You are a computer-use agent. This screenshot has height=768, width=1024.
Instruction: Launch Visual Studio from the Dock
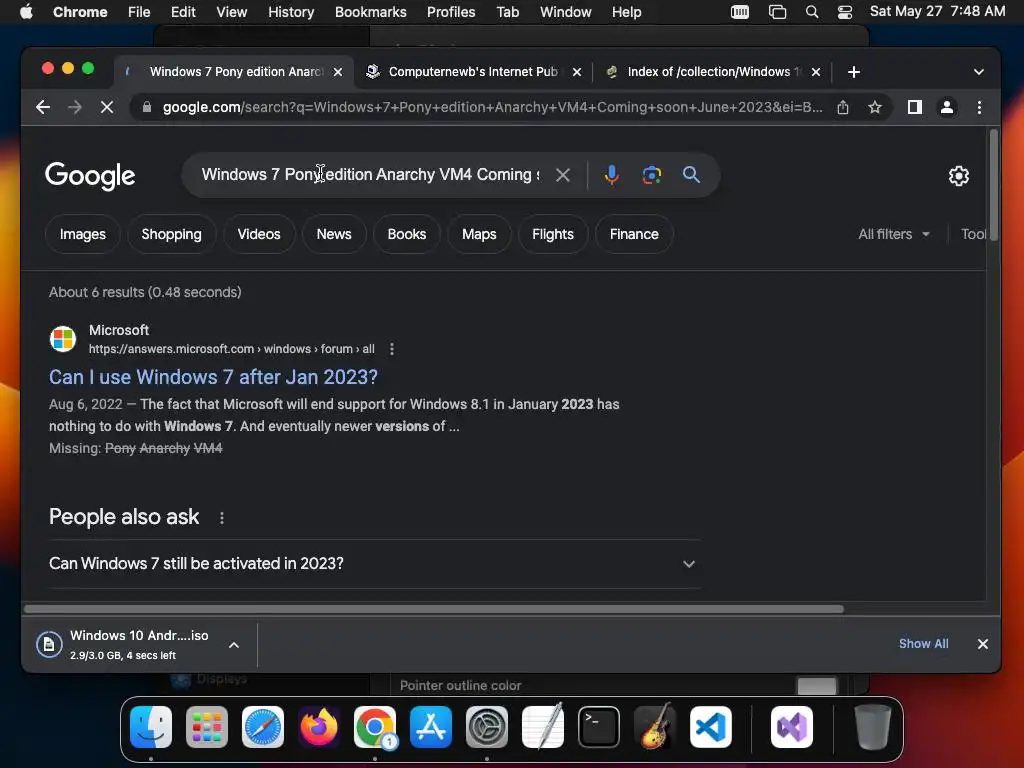click(792, 727)
